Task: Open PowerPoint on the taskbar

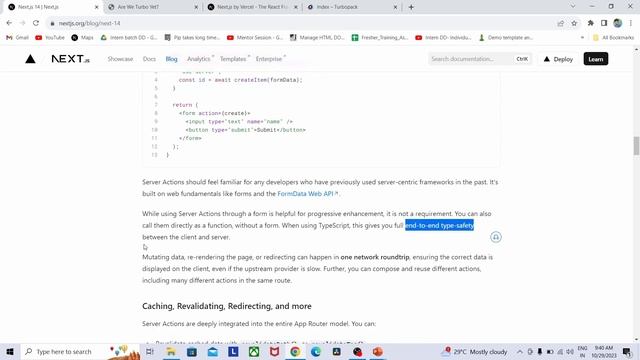Action: click(x=378, y=351)
